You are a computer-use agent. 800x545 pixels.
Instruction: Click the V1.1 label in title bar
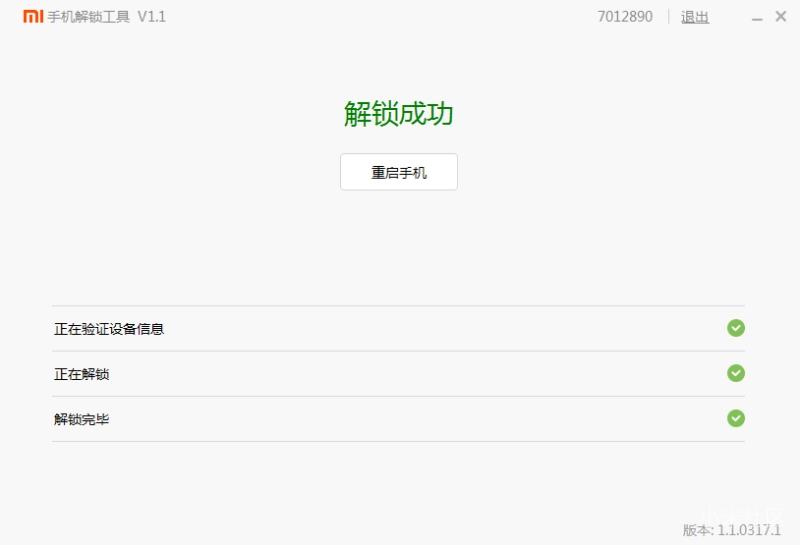click(152, 17)
